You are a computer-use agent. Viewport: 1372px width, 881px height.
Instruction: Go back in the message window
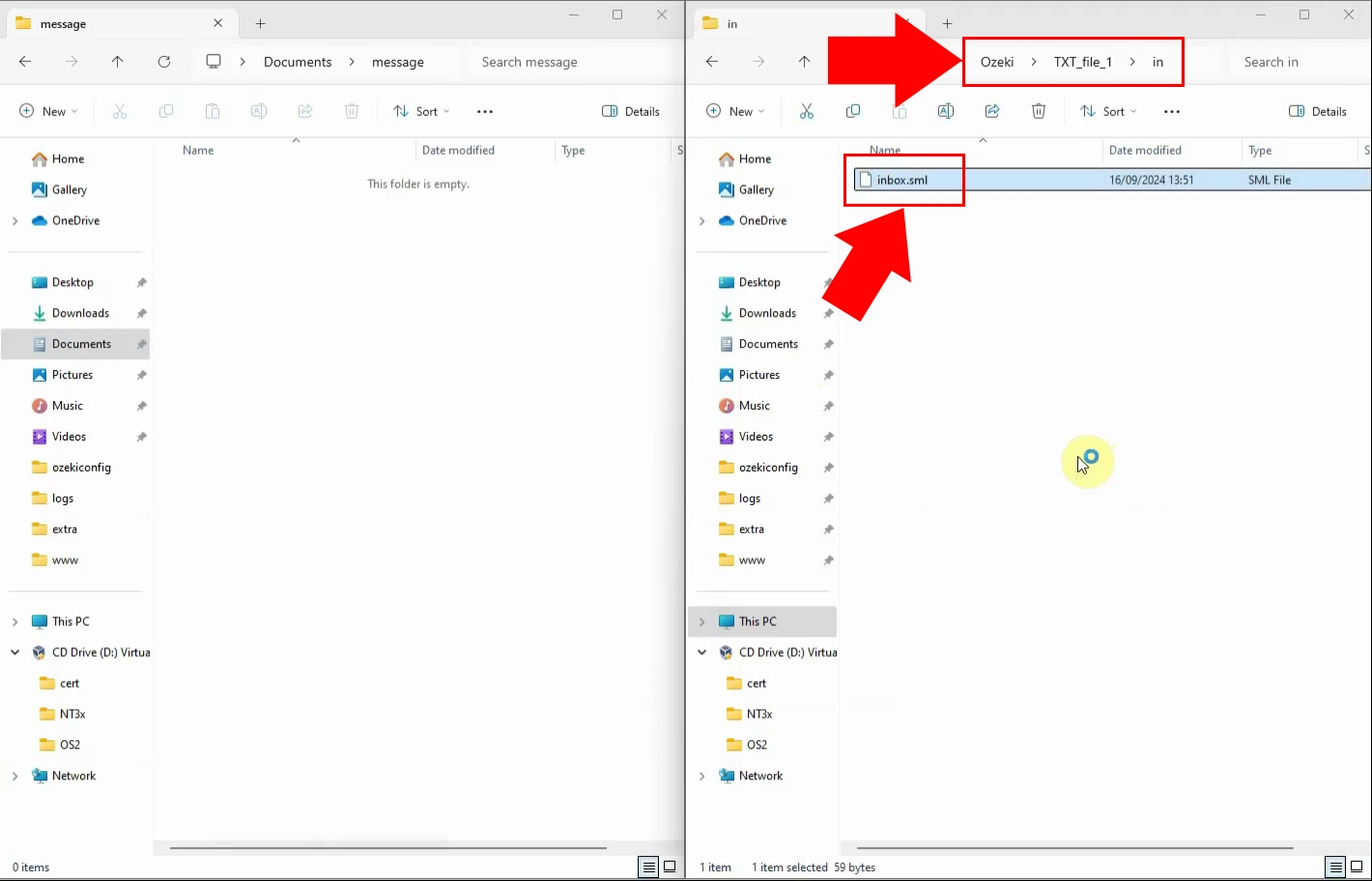click(25, 62)
